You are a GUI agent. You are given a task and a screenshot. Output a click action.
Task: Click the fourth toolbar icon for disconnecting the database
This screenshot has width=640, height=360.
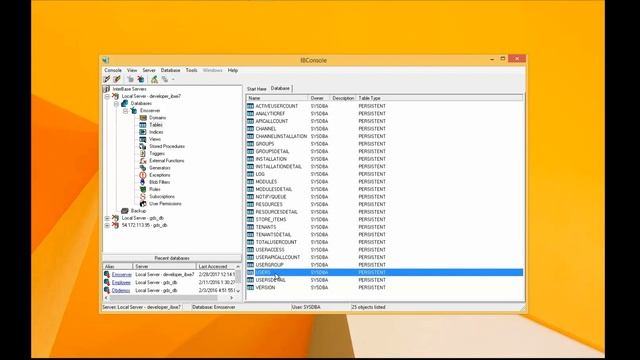(141, 79)
